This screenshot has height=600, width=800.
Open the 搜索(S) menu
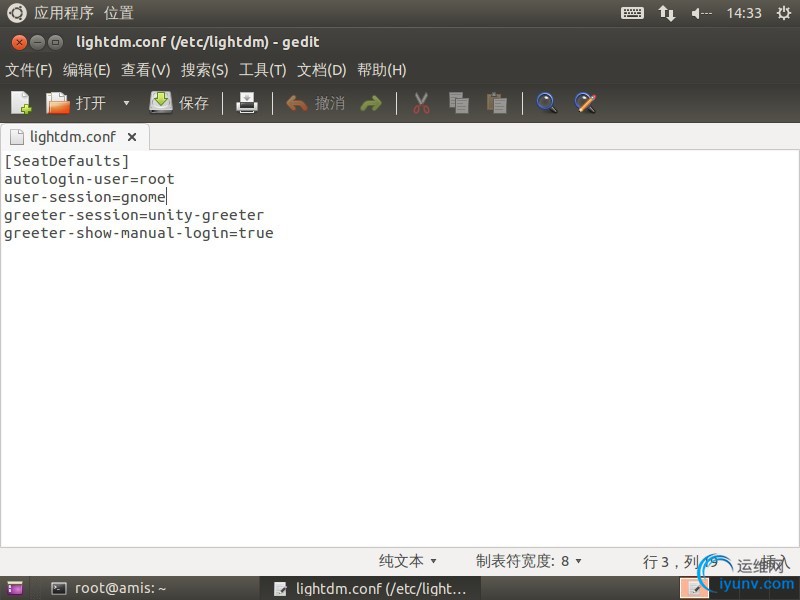coord(204,70)
